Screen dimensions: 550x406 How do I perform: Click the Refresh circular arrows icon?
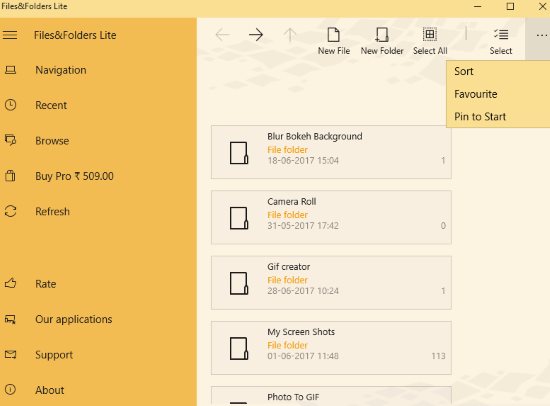11,211
